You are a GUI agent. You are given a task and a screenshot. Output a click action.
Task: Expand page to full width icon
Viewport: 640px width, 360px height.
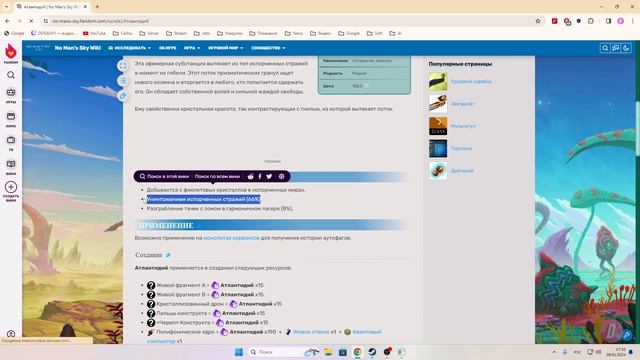pos(122,66)
